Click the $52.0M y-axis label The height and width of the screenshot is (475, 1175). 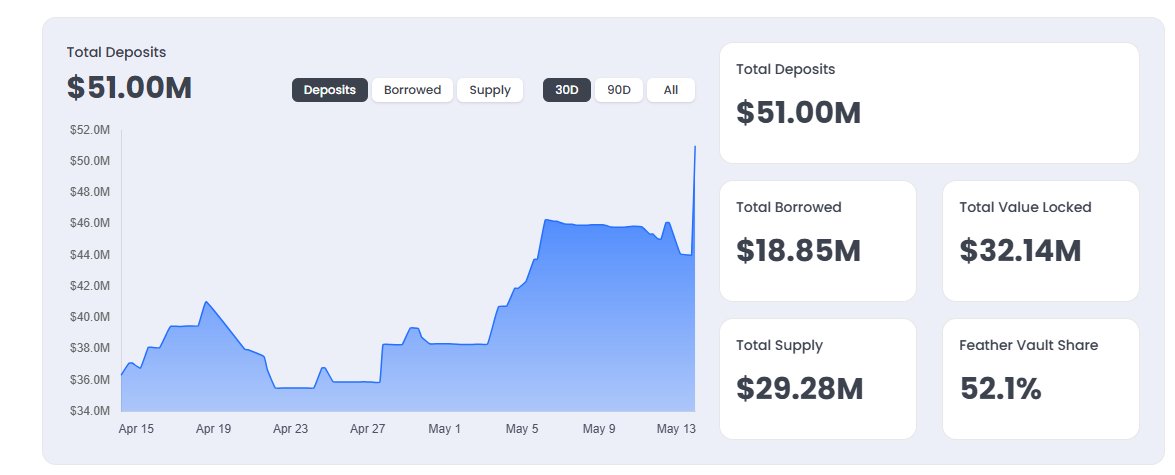pyautogui.click(x=90, y=130)
